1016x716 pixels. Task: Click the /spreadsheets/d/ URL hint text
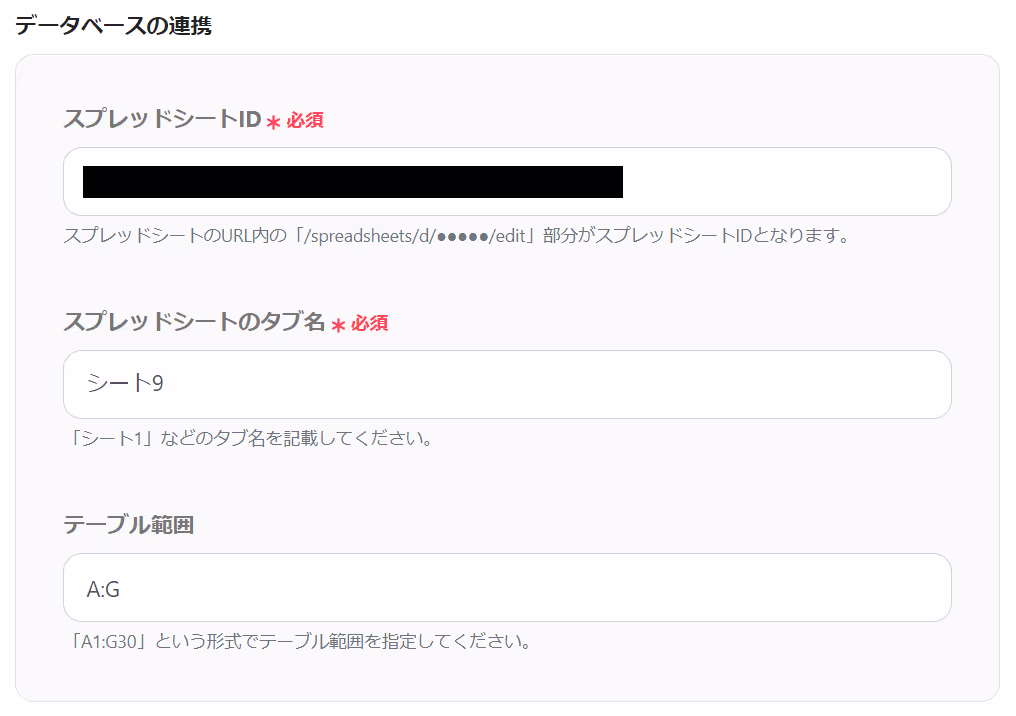(456, 236)
